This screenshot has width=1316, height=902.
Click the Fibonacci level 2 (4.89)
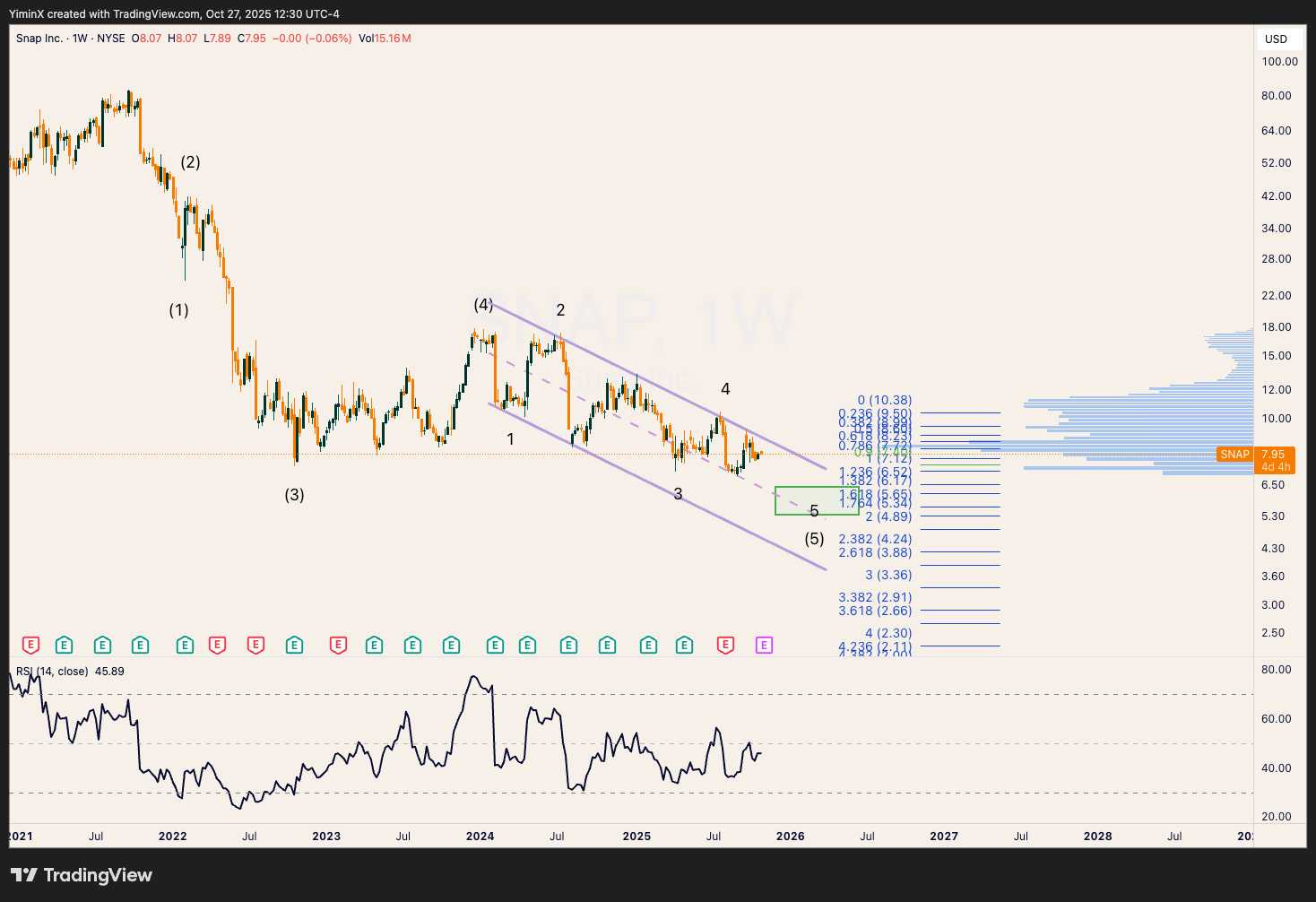(x=888, y=517)
